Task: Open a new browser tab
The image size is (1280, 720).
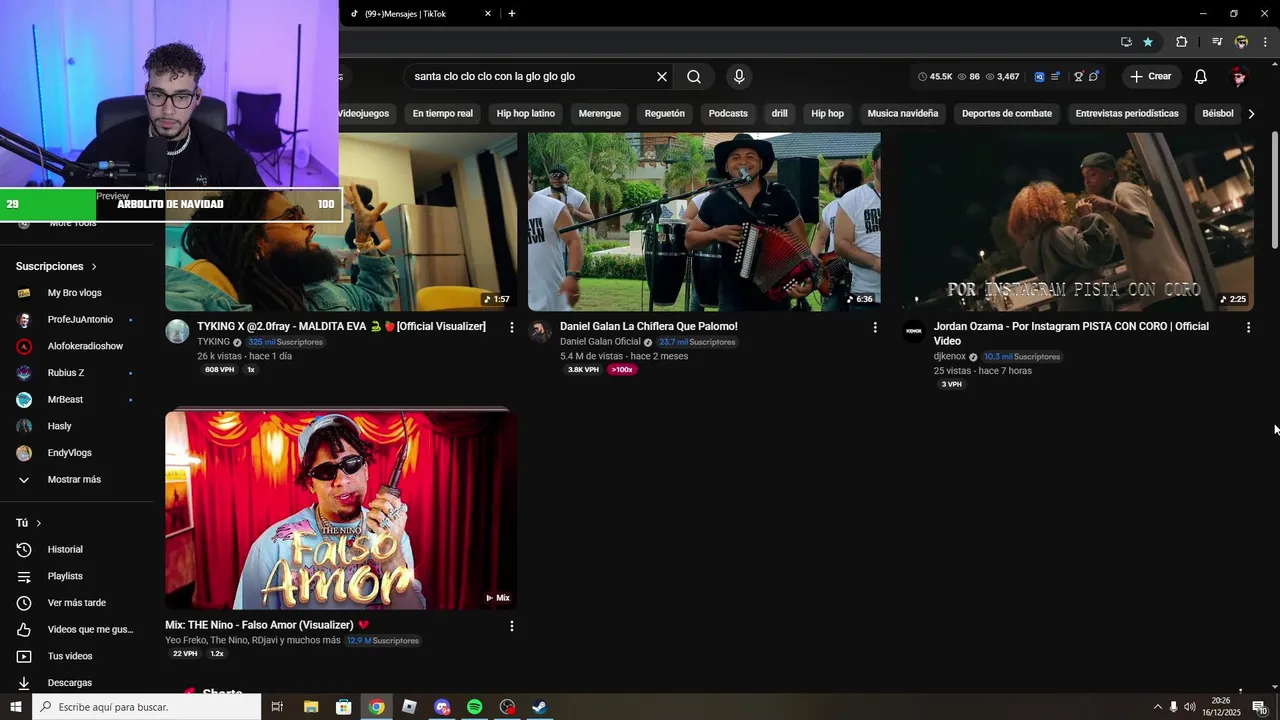Action: [512, 14]
